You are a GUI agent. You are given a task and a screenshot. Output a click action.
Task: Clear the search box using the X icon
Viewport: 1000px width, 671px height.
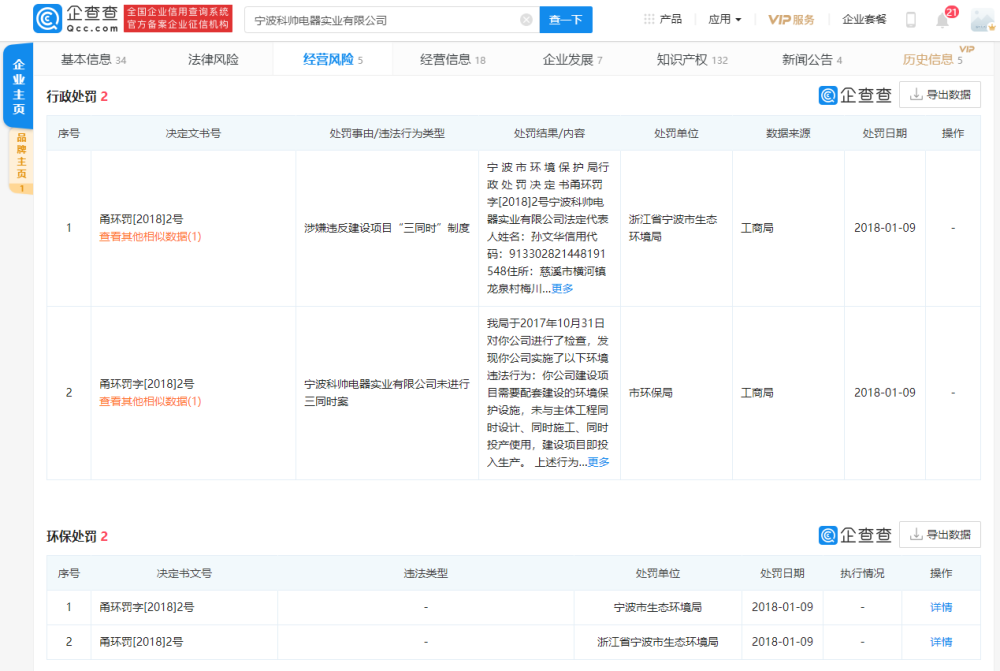click(526, 18)
